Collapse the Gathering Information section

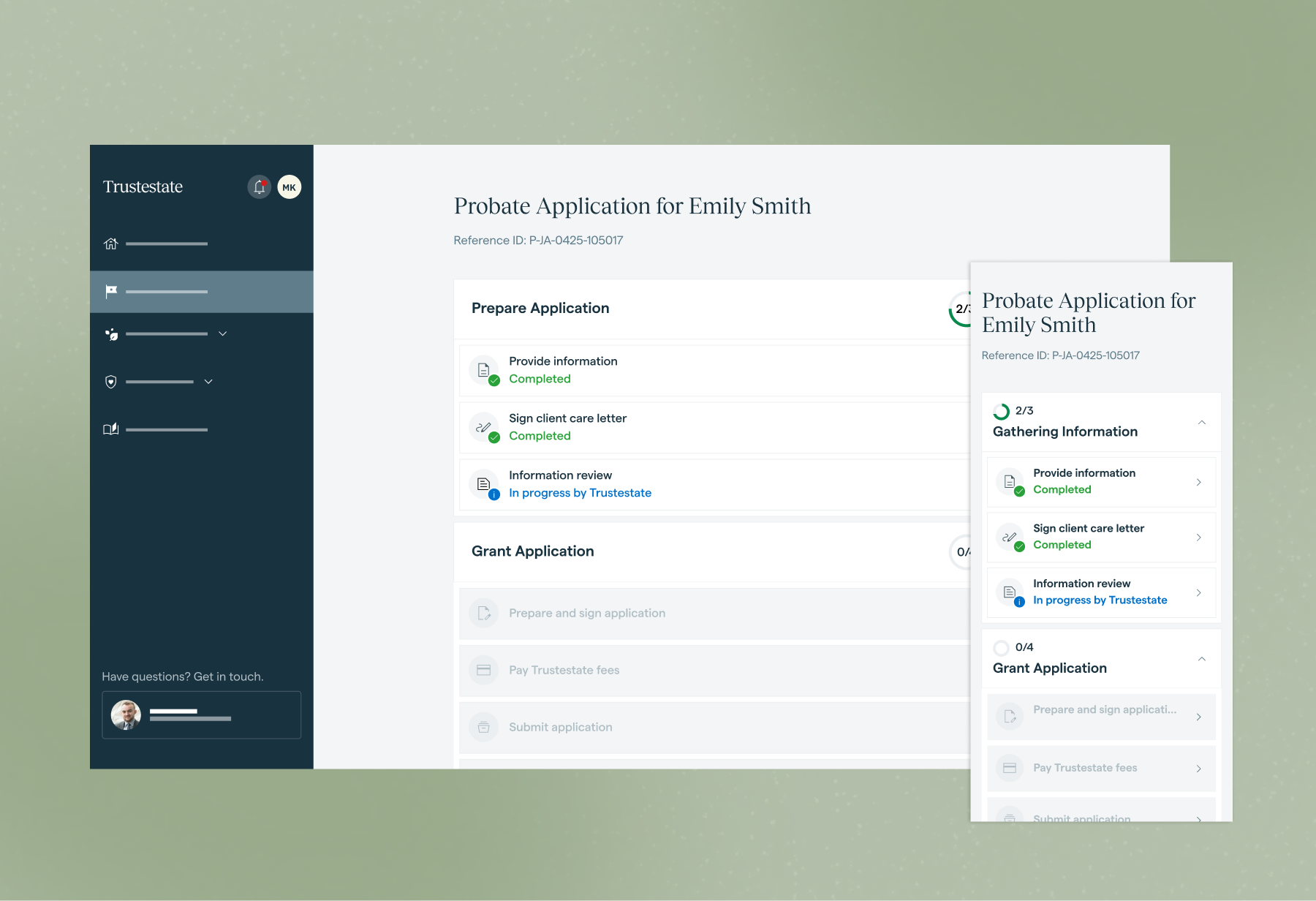[x=1201, y=423]
